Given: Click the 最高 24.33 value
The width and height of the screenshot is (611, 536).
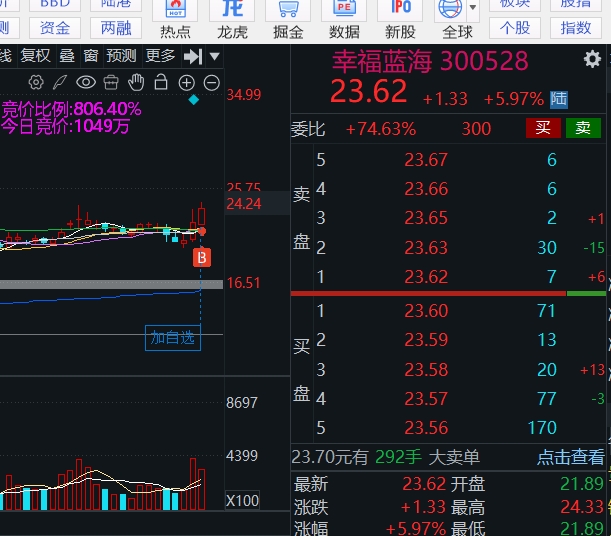Looking at the screenshot, I should coord(581,507).
